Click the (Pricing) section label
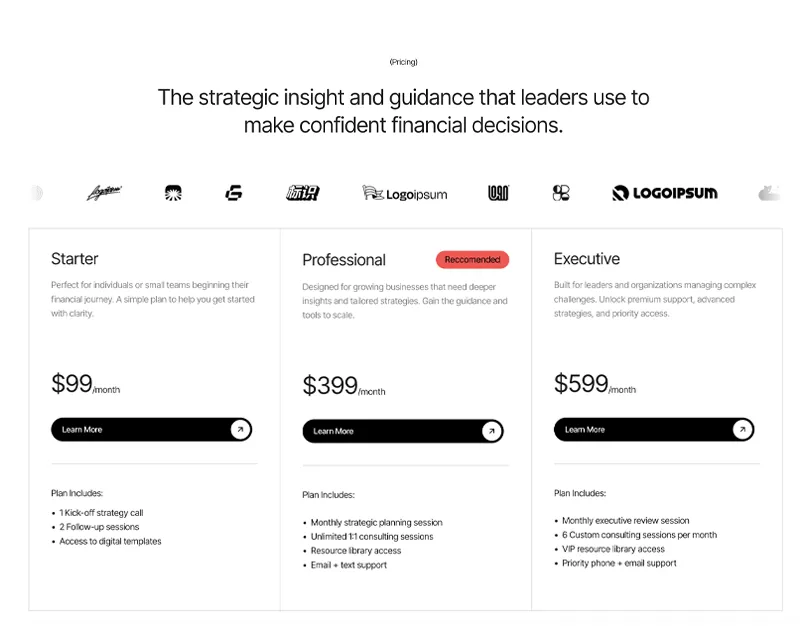This screenshot has height=639, width=809. (x=403, y=62)
